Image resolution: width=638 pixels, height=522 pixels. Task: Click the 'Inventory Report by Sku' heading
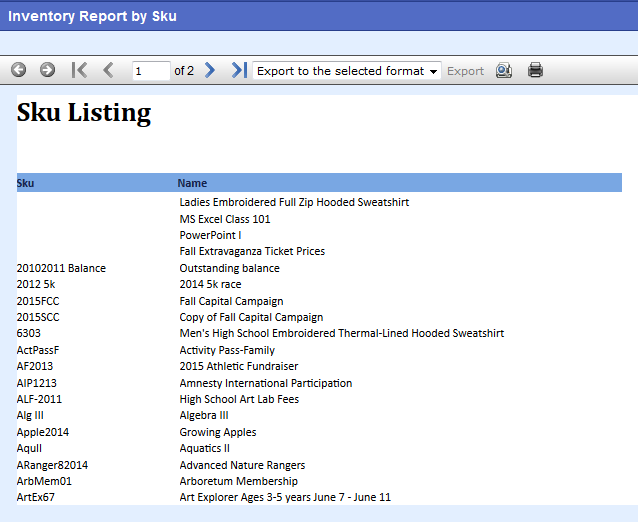(x=92, y=16)
